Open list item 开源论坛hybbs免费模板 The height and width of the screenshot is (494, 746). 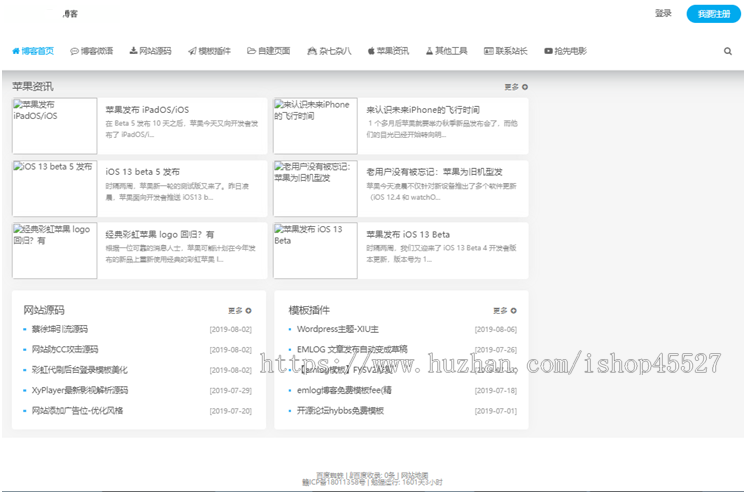(x=340, y=411)
